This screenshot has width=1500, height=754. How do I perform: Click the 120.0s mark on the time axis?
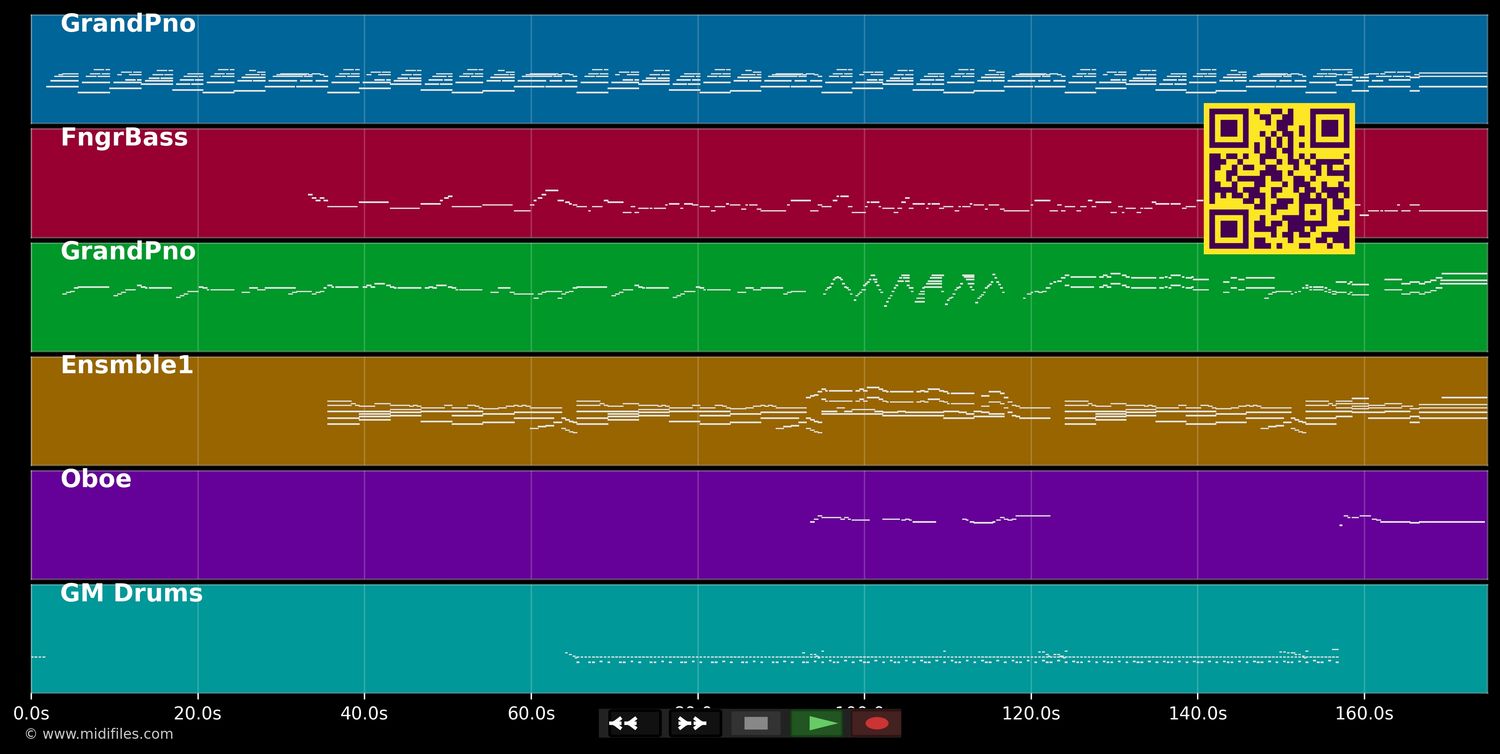coord(1030,714)
